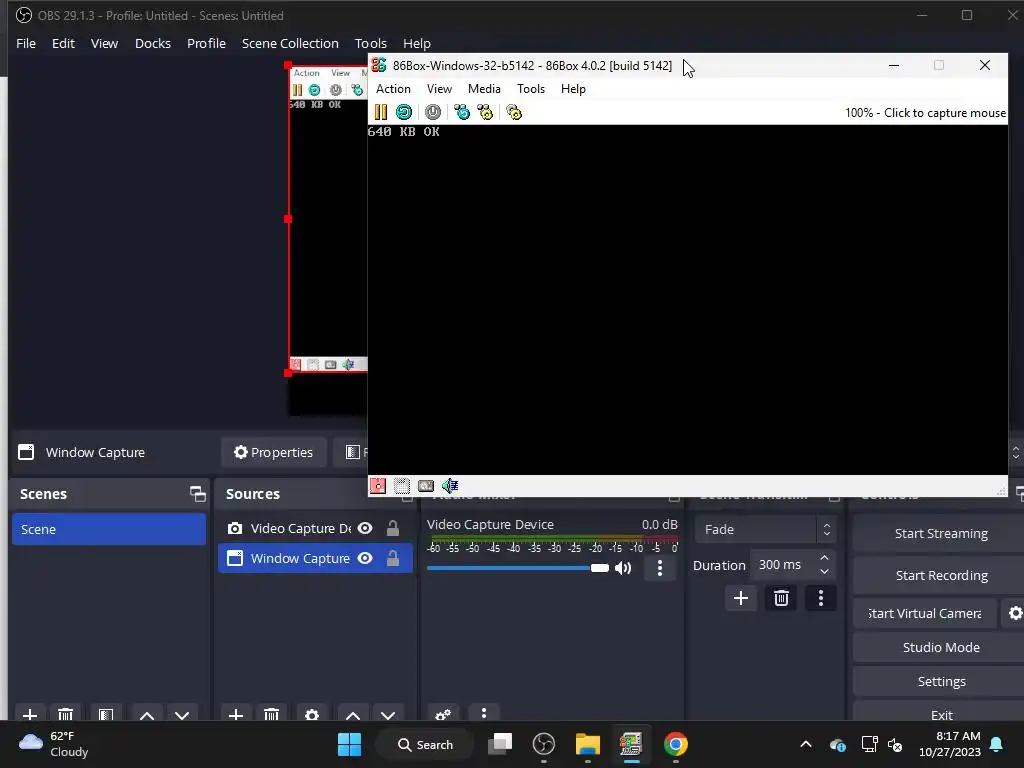
Task: Open the 86Box View menu
Action: [x=440, y=89]
